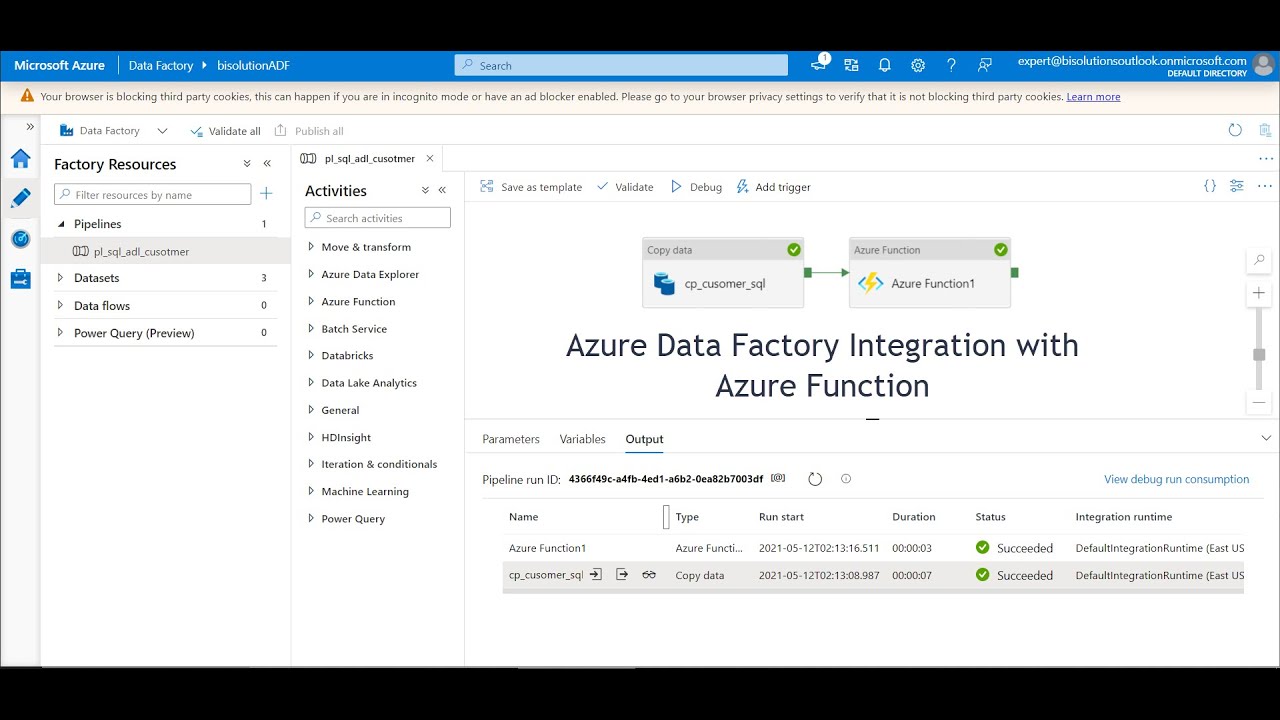Collapse the Pipelines tree node

pos(60,224)
